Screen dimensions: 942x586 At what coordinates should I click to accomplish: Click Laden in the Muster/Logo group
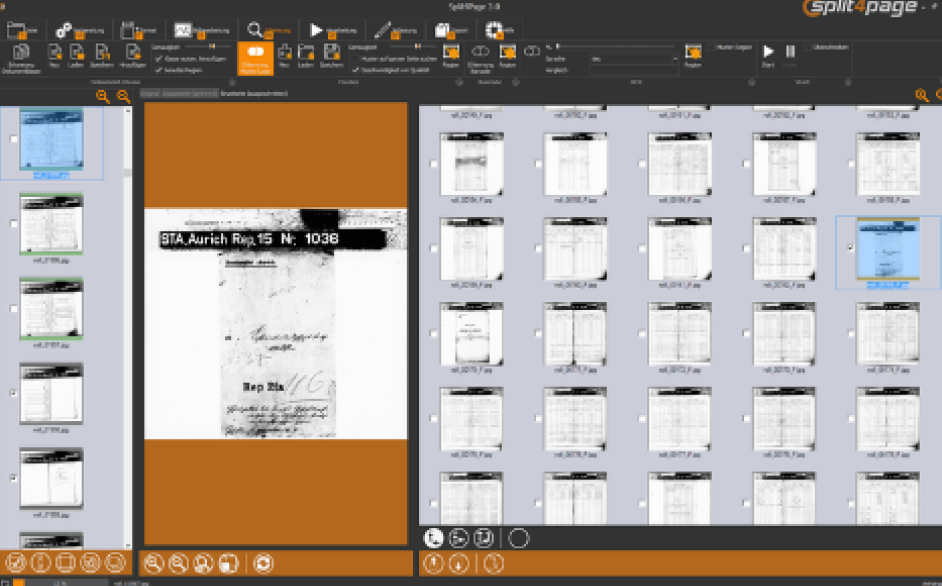[x=305, y=55]
